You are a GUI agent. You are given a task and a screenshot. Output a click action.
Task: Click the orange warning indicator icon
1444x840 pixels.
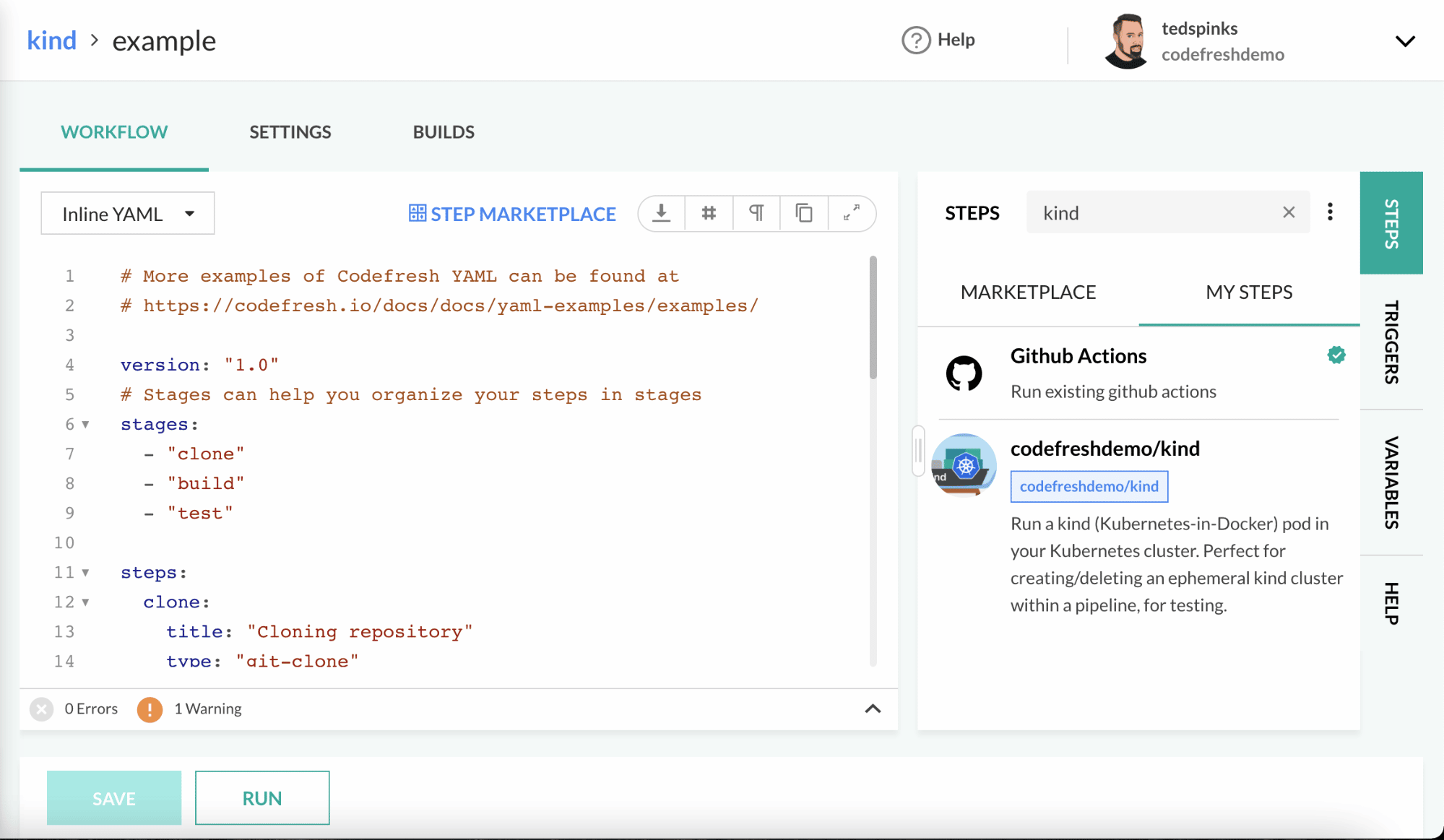(x=150, y=709)
